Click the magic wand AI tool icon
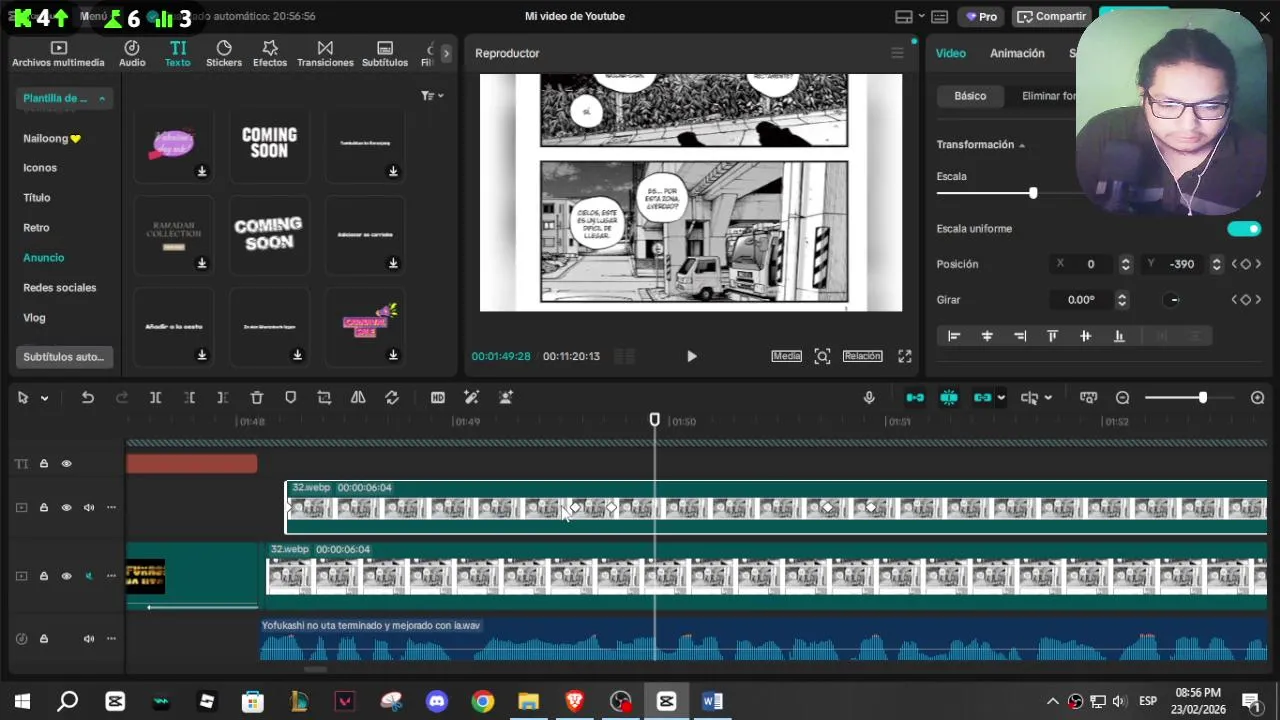1280x720 pixels. 472,398
